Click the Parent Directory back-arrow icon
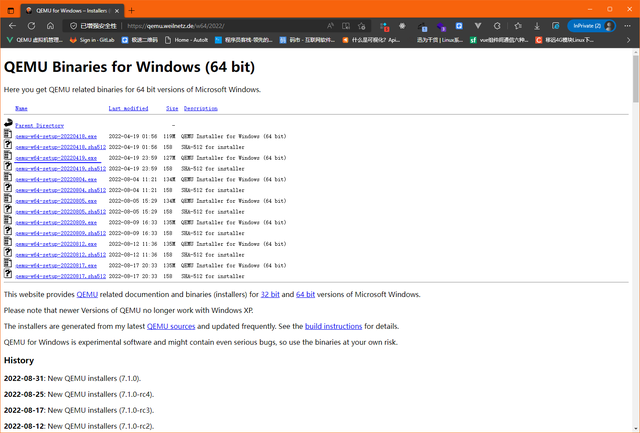The image size is (640, 433). pyautogui.click(x=8, y=122)
